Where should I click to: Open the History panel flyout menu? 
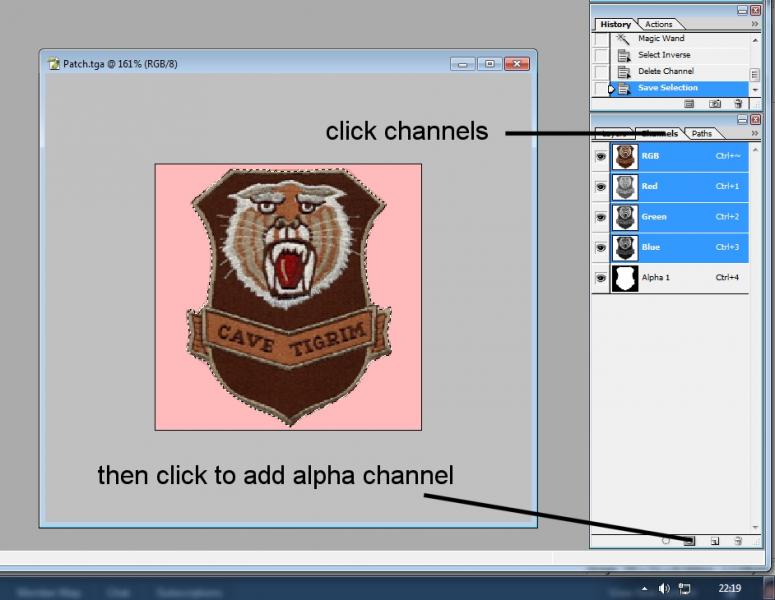pos(755,24)
